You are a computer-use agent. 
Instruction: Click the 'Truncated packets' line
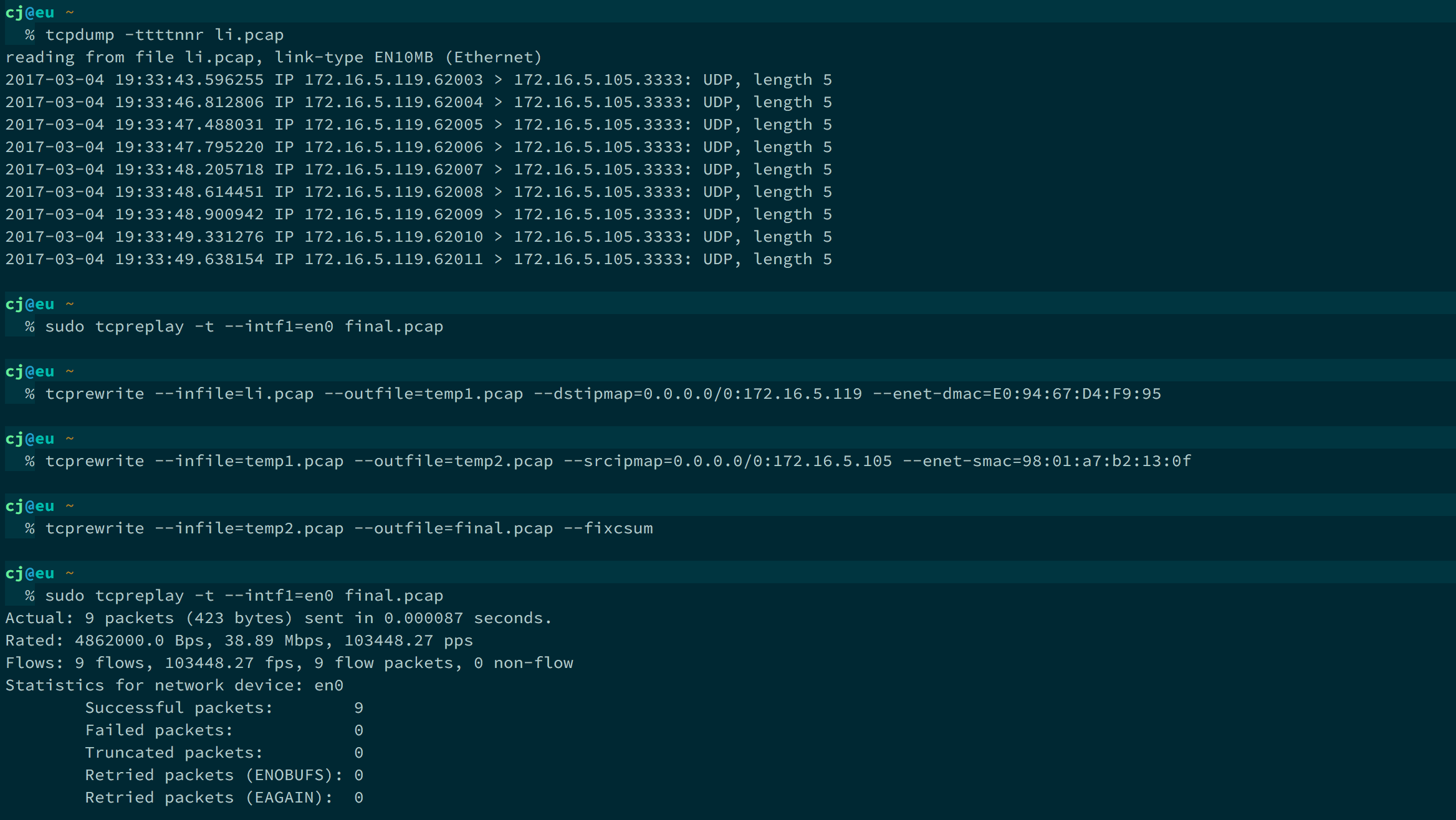point(224,753)
